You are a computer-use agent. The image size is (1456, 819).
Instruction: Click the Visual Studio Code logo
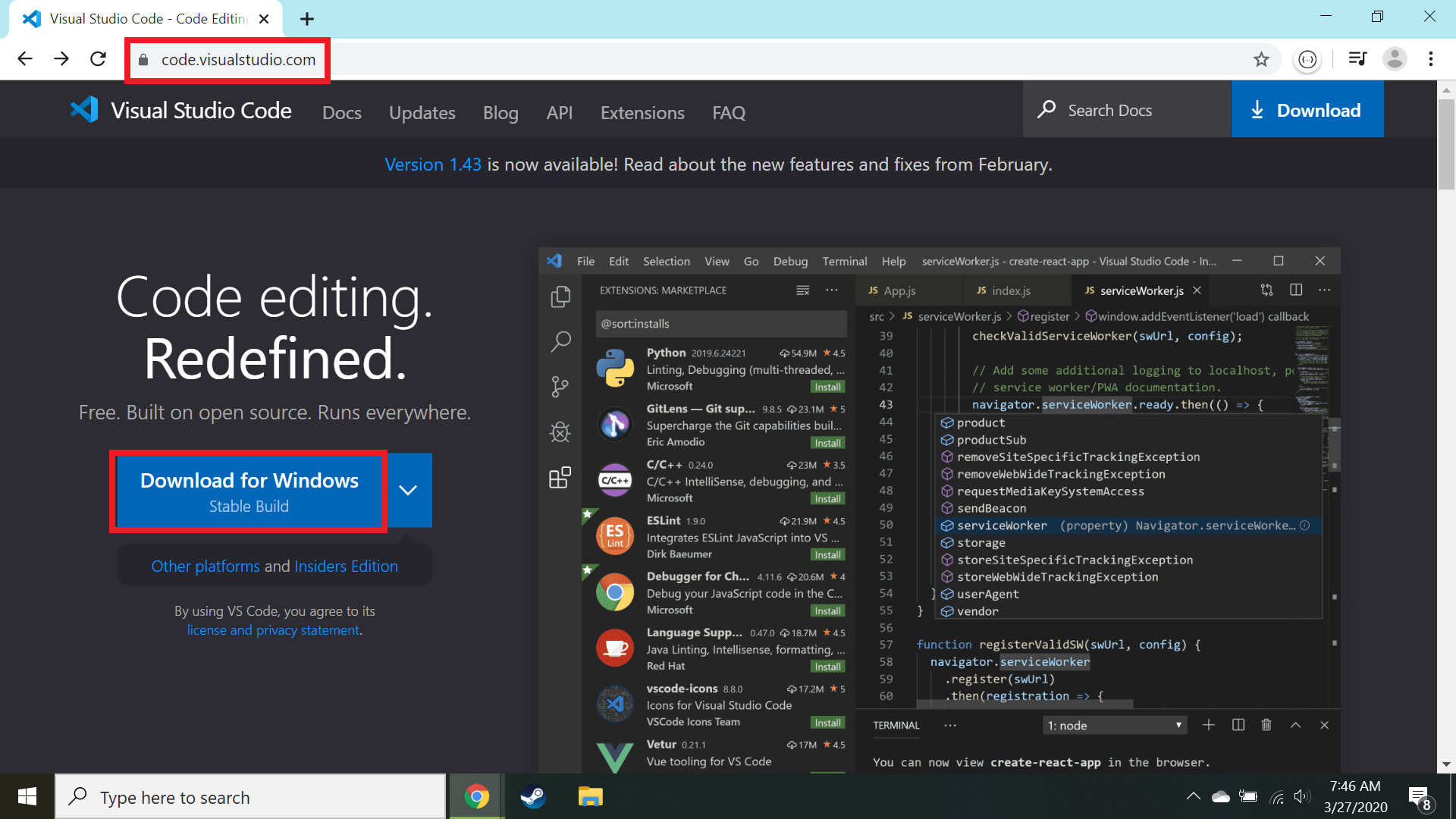85,111
